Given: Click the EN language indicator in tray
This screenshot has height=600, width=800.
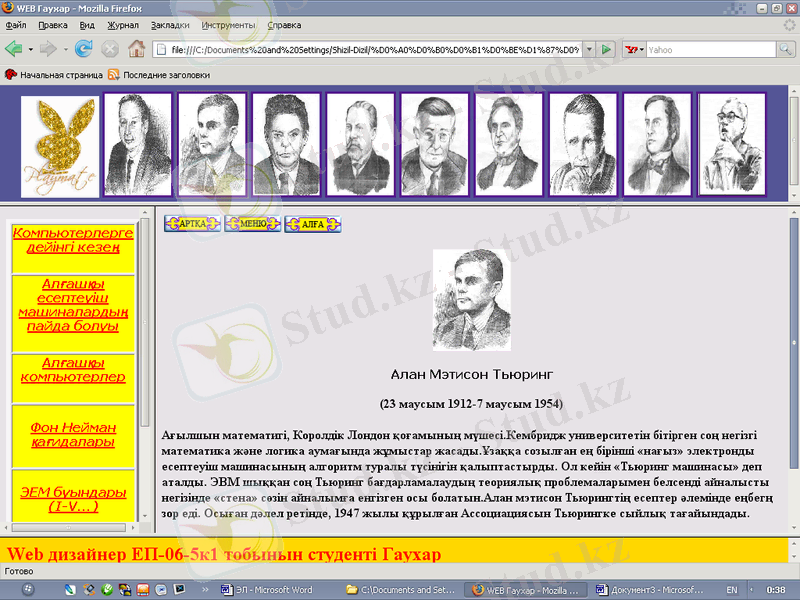Looking at the screenshot, I should point(732,590).
